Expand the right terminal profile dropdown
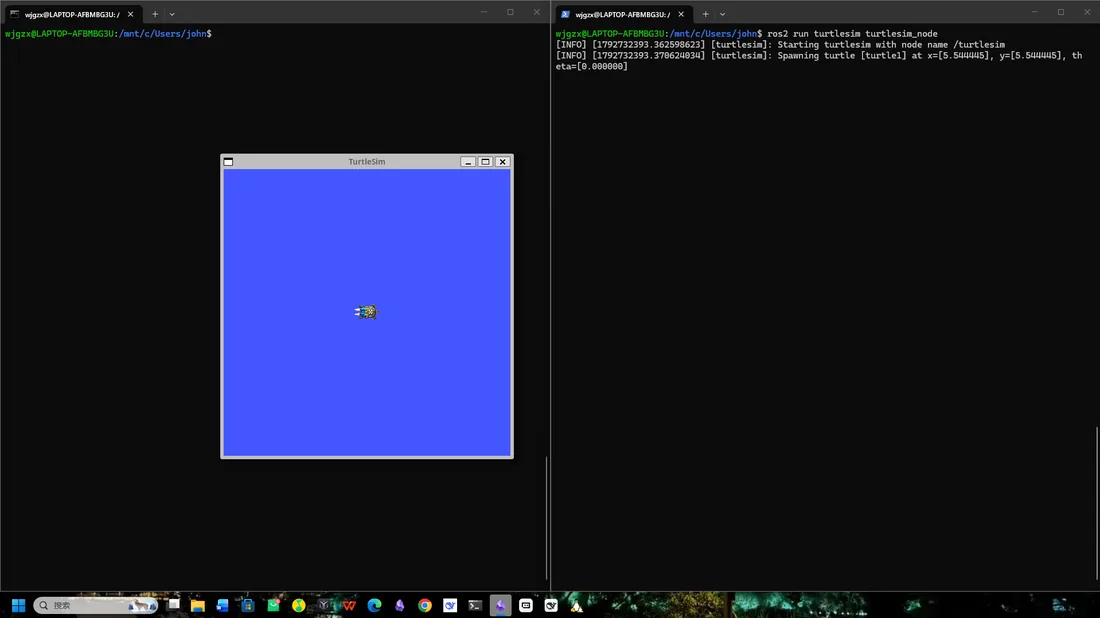Image resolution: width=1100 pixels, height=618 pixels. coord(723,14)
